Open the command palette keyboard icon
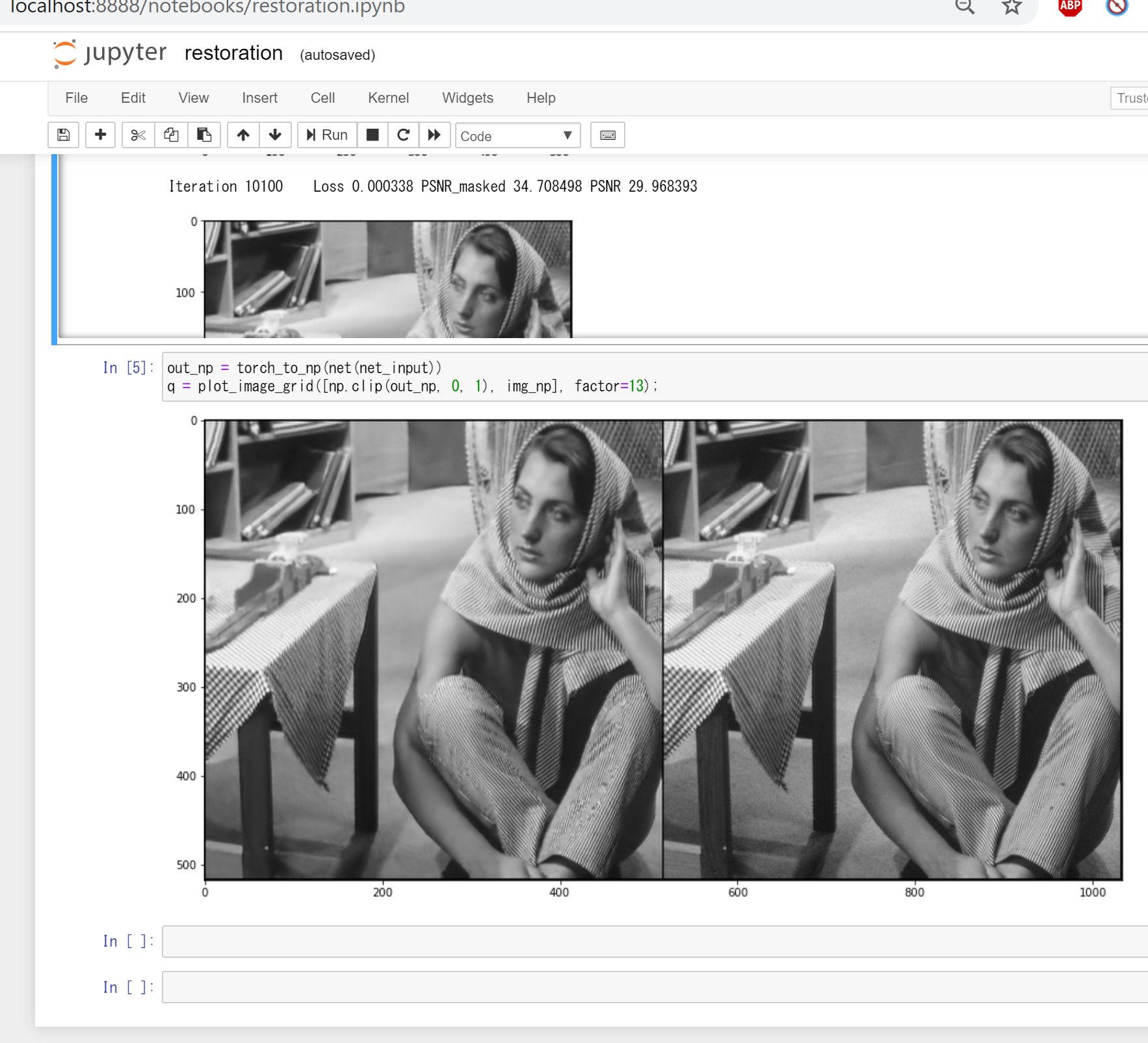This screenshot has width=1148, height=1043. point(608,135)
